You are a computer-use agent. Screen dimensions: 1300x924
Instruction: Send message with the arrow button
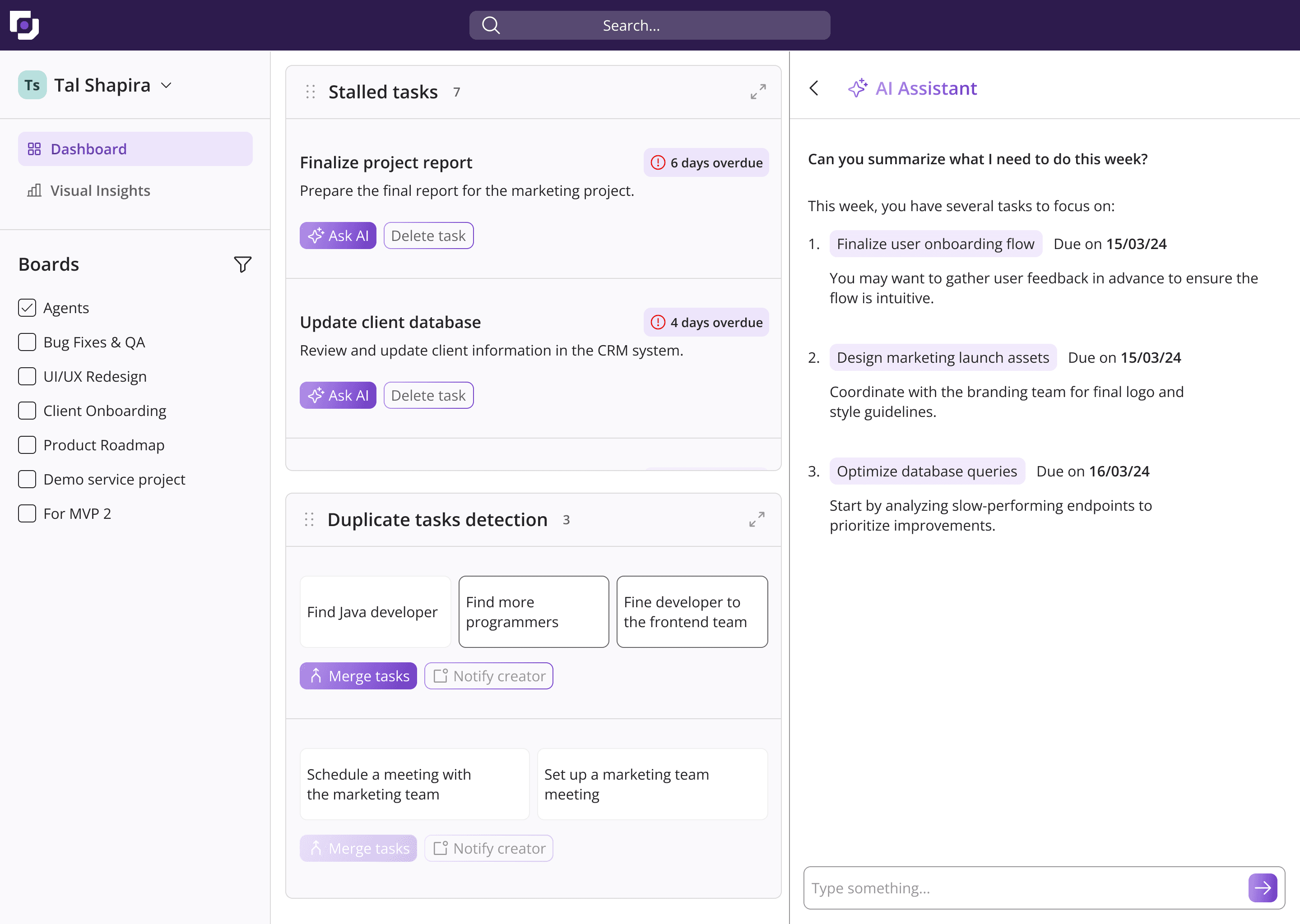coord(1262,887)
